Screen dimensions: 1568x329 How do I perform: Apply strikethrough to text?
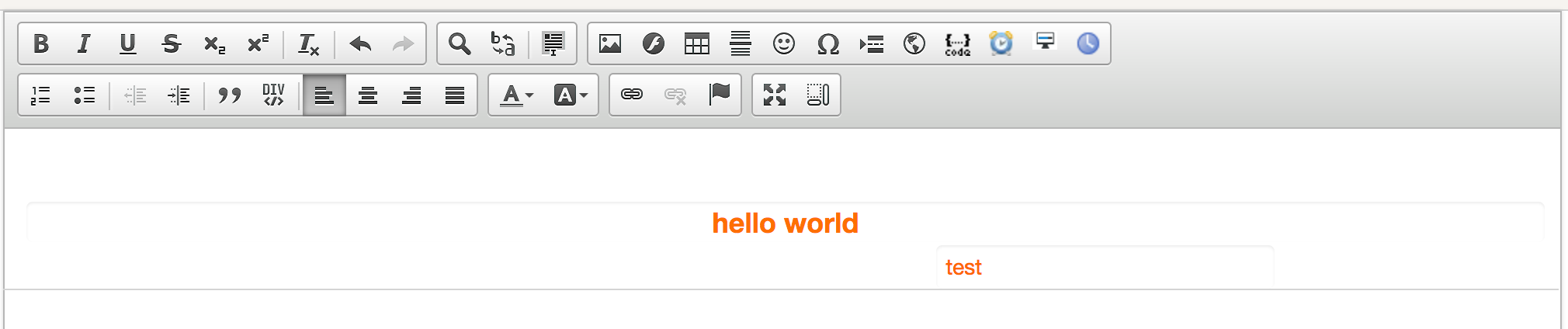pos(171,44)
